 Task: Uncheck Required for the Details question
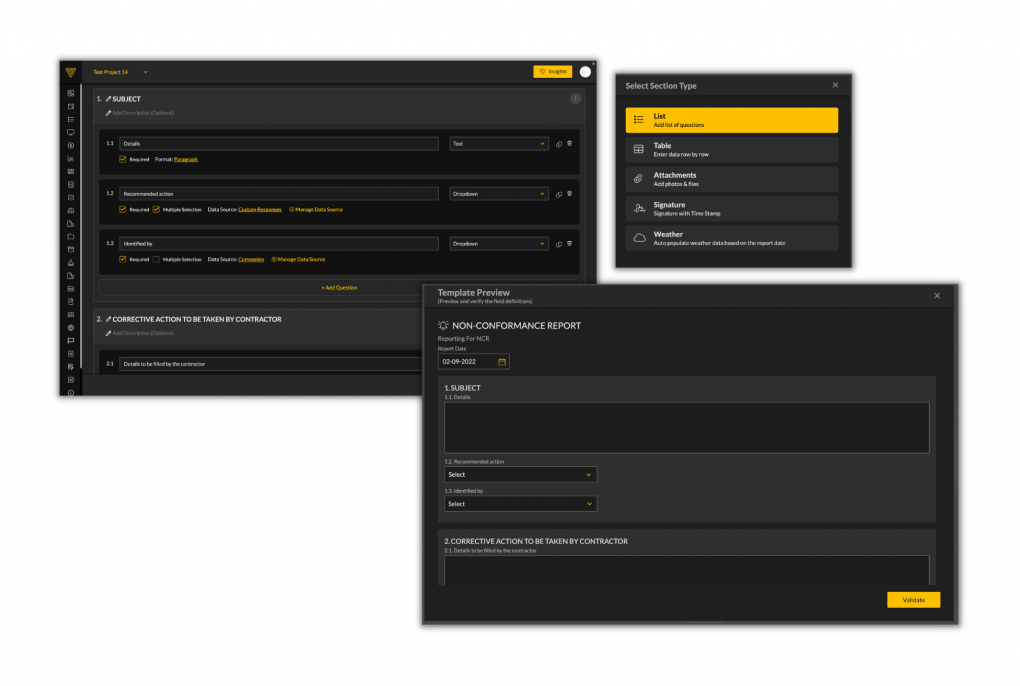tap(122, 159)
